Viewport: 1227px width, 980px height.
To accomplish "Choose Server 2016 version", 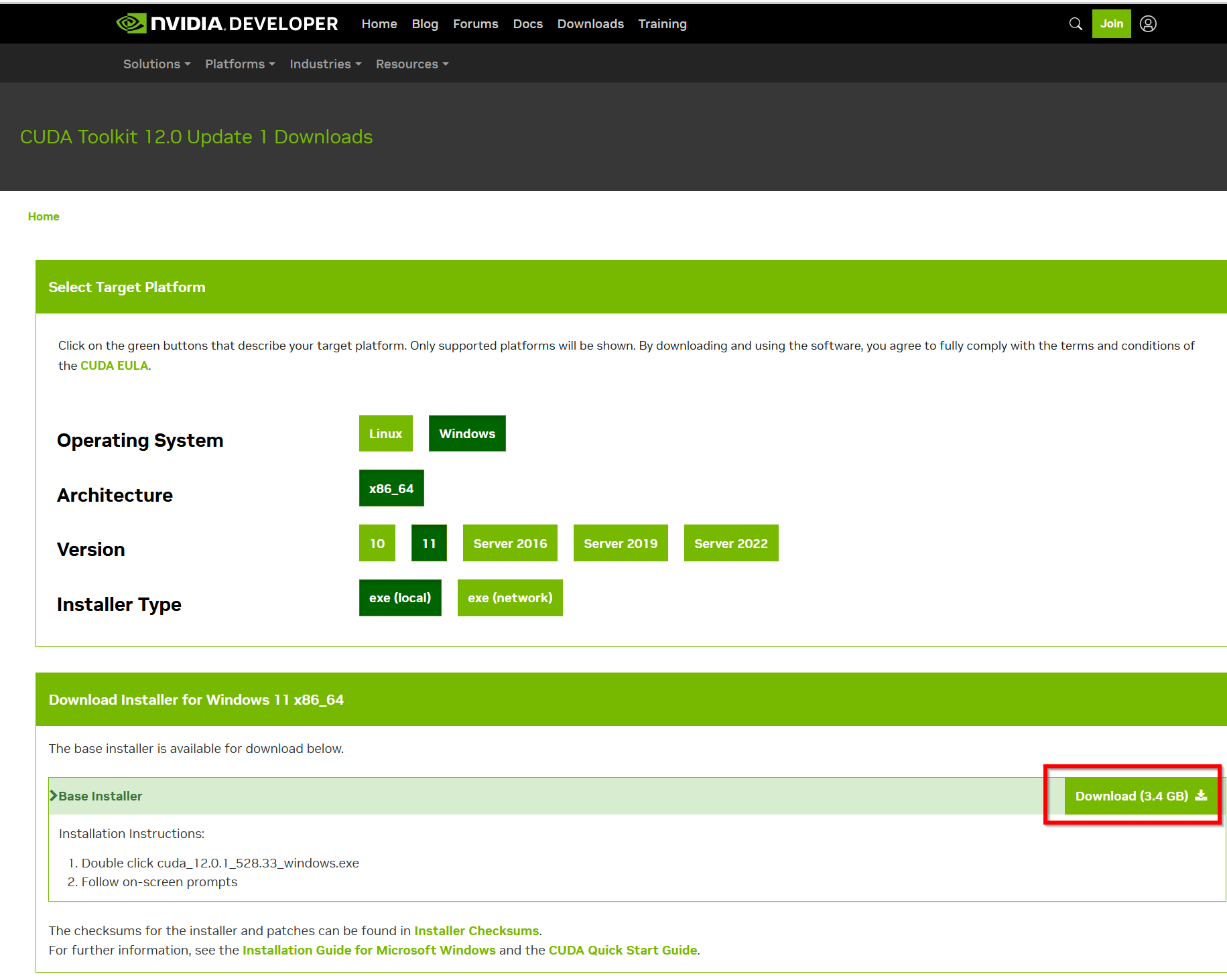I will tap(510, 543).
